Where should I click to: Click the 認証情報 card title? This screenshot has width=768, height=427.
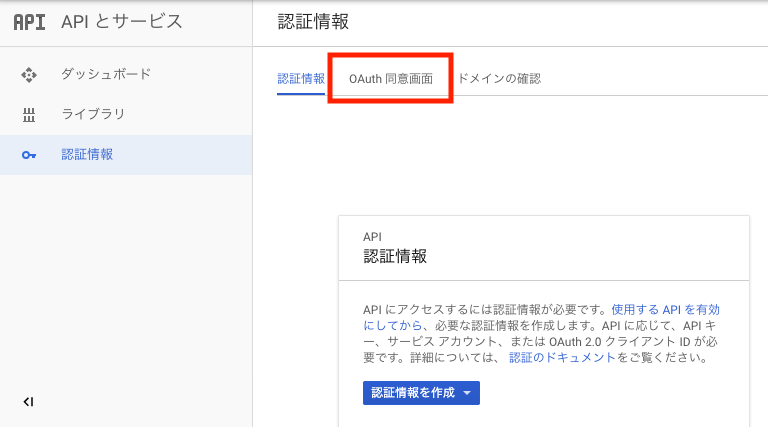tap(395, 256)
